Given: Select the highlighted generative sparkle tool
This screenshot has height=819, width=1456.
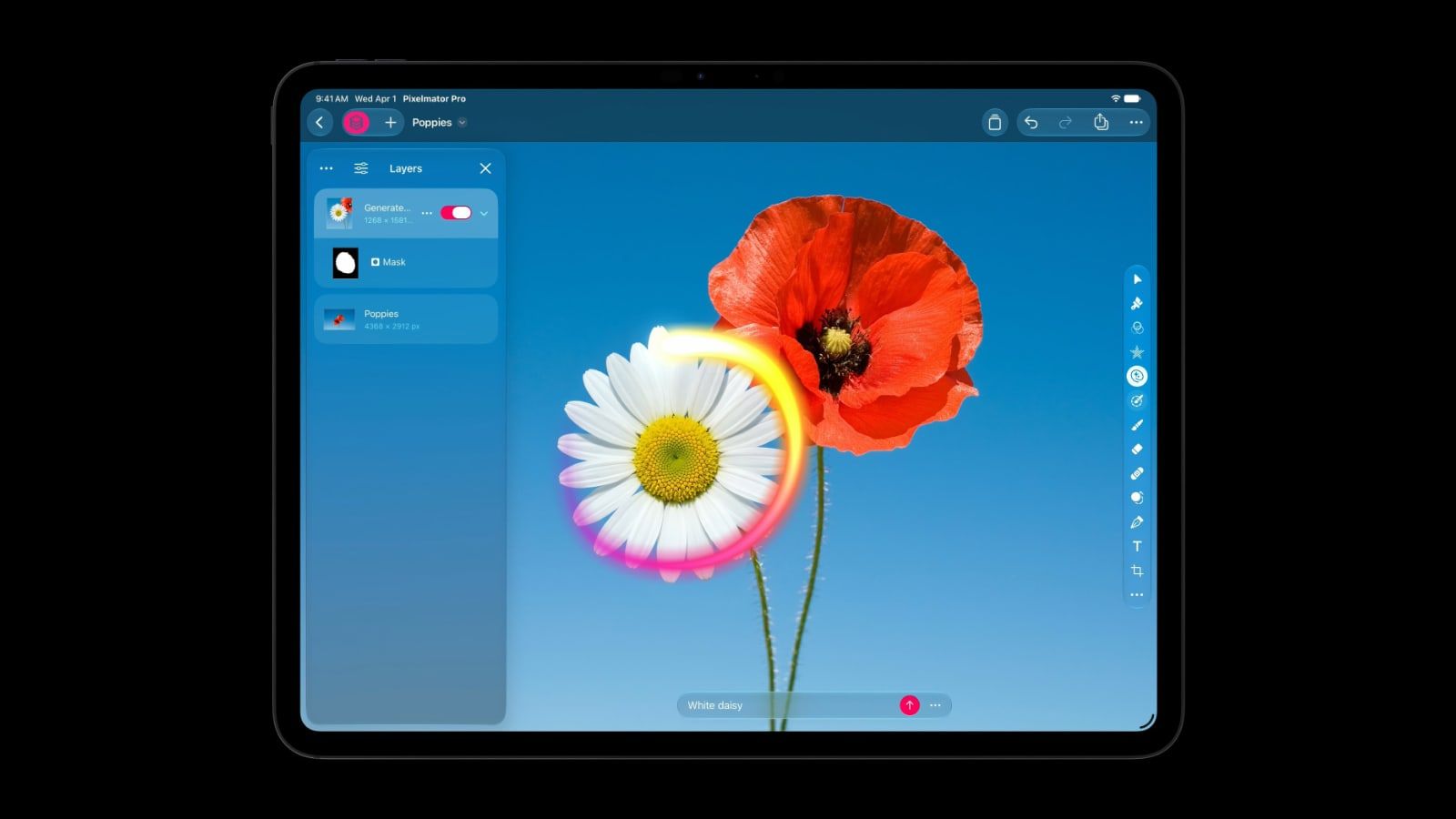Looking at the screenshot, I should coord(1137,376).
